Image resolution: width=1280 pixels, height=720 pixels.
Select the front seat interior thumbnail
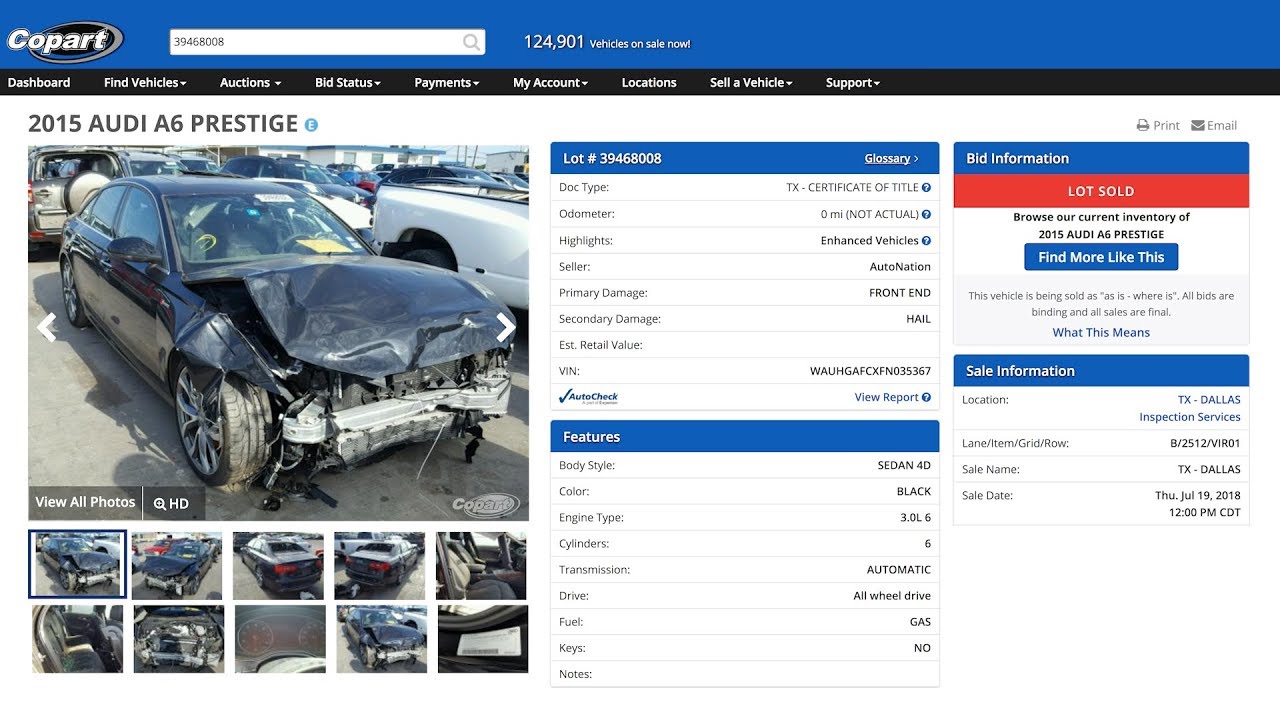[481, 566]
